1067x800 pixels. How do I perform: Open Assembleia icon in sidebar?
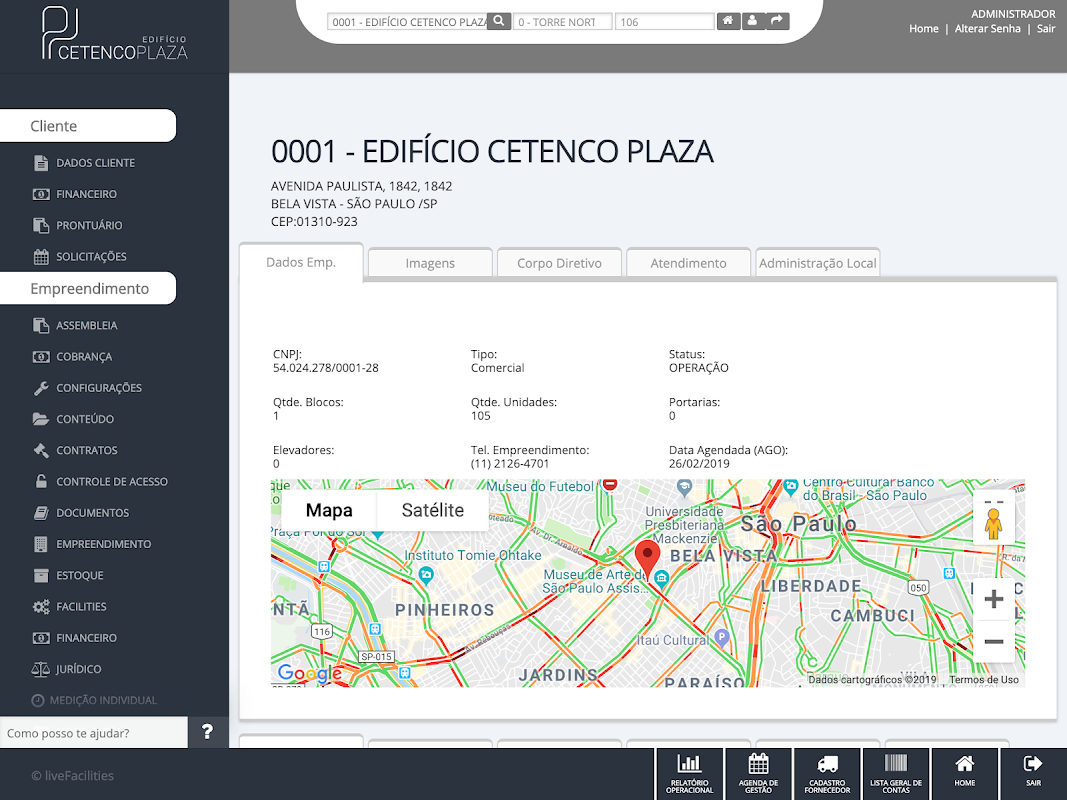pos(41,325)
